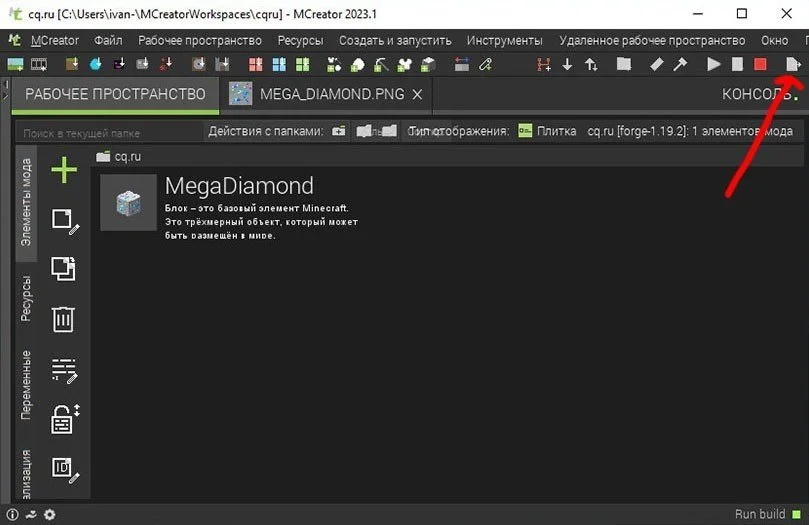Click the MegaDiamond element title

[239, 186]
